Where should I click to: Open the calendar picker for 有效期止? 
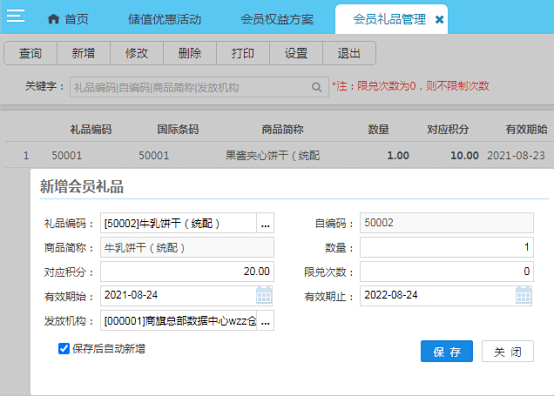point(524,295)
